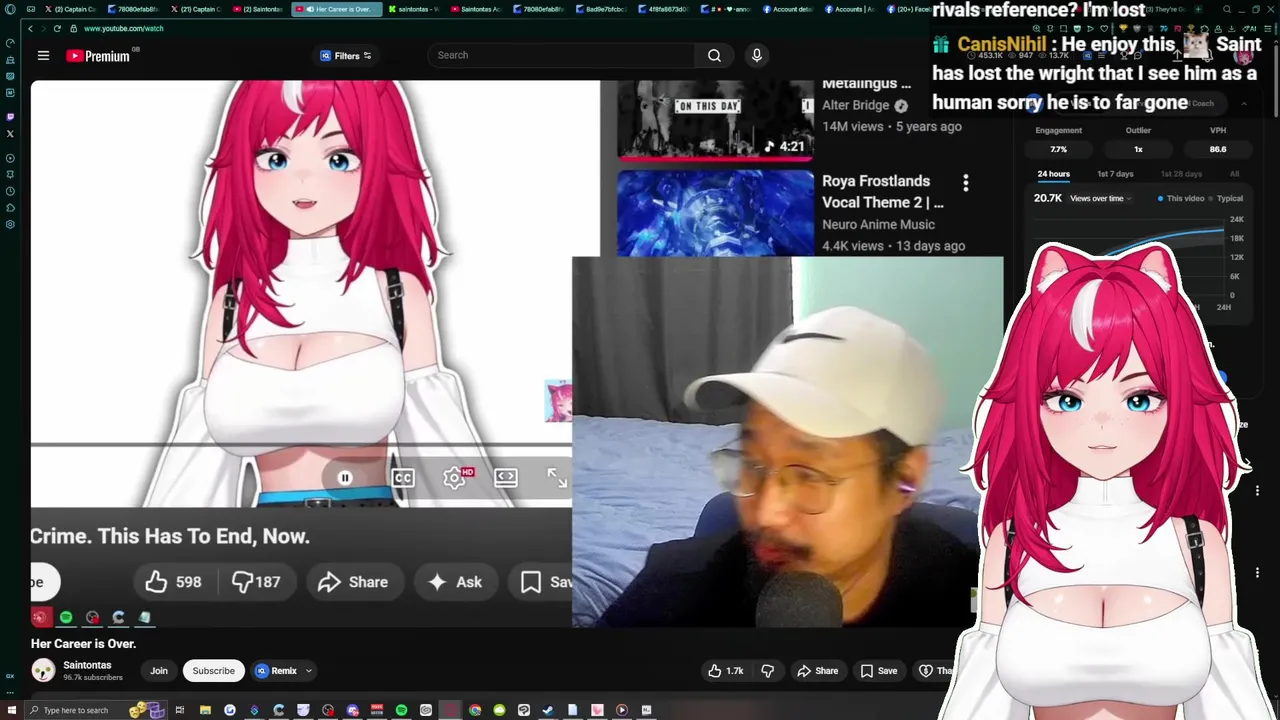Click the YouTube Premium logo
1280x720 pixels.
coord(98,56)
